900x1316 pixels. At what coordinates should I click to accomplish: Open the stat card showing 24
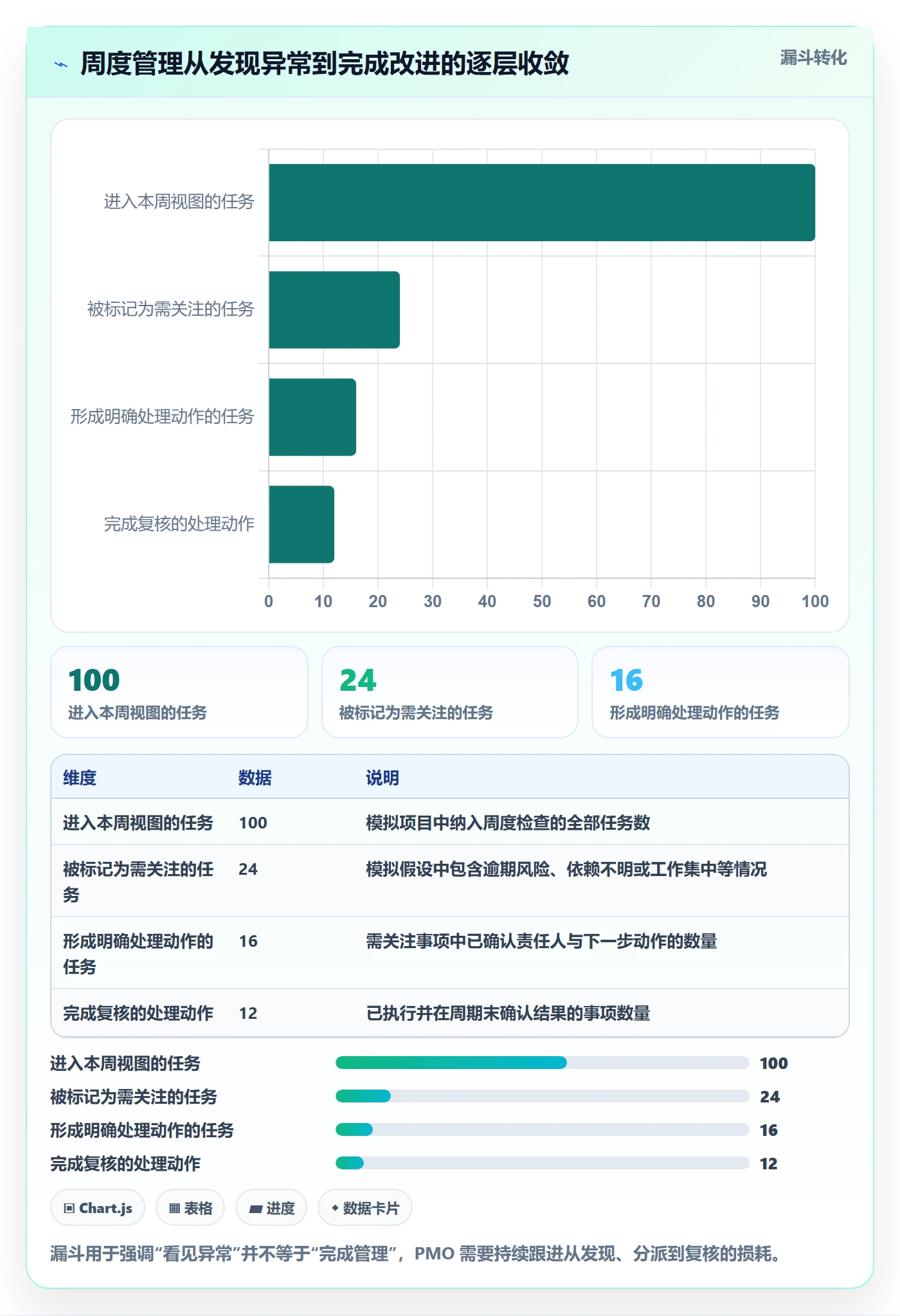pyautogui.click(x=450, y=692)
